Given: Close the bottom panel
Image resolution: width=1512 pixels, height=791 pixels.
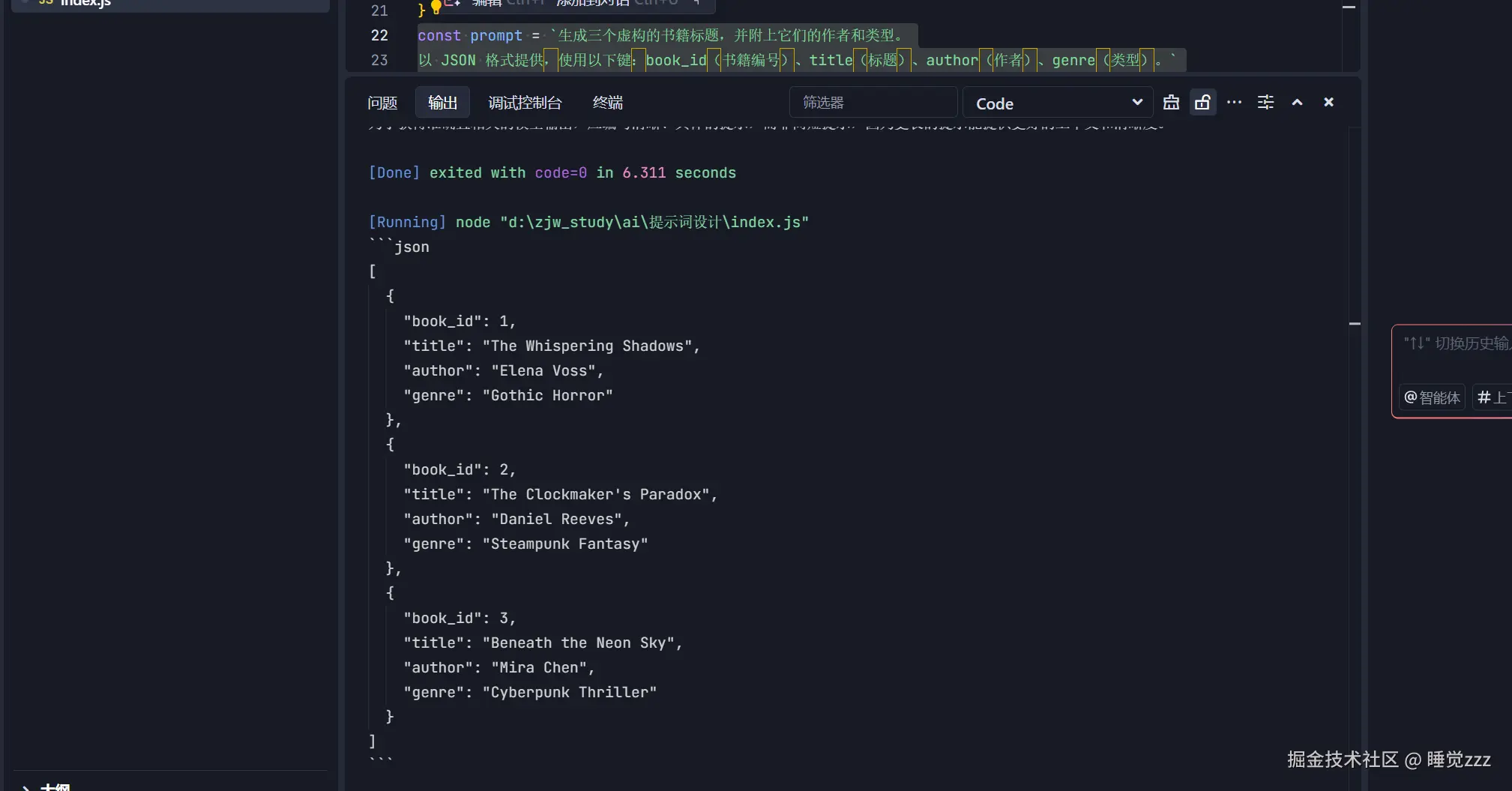Looking at the screenshot, I should point(1328,103).
